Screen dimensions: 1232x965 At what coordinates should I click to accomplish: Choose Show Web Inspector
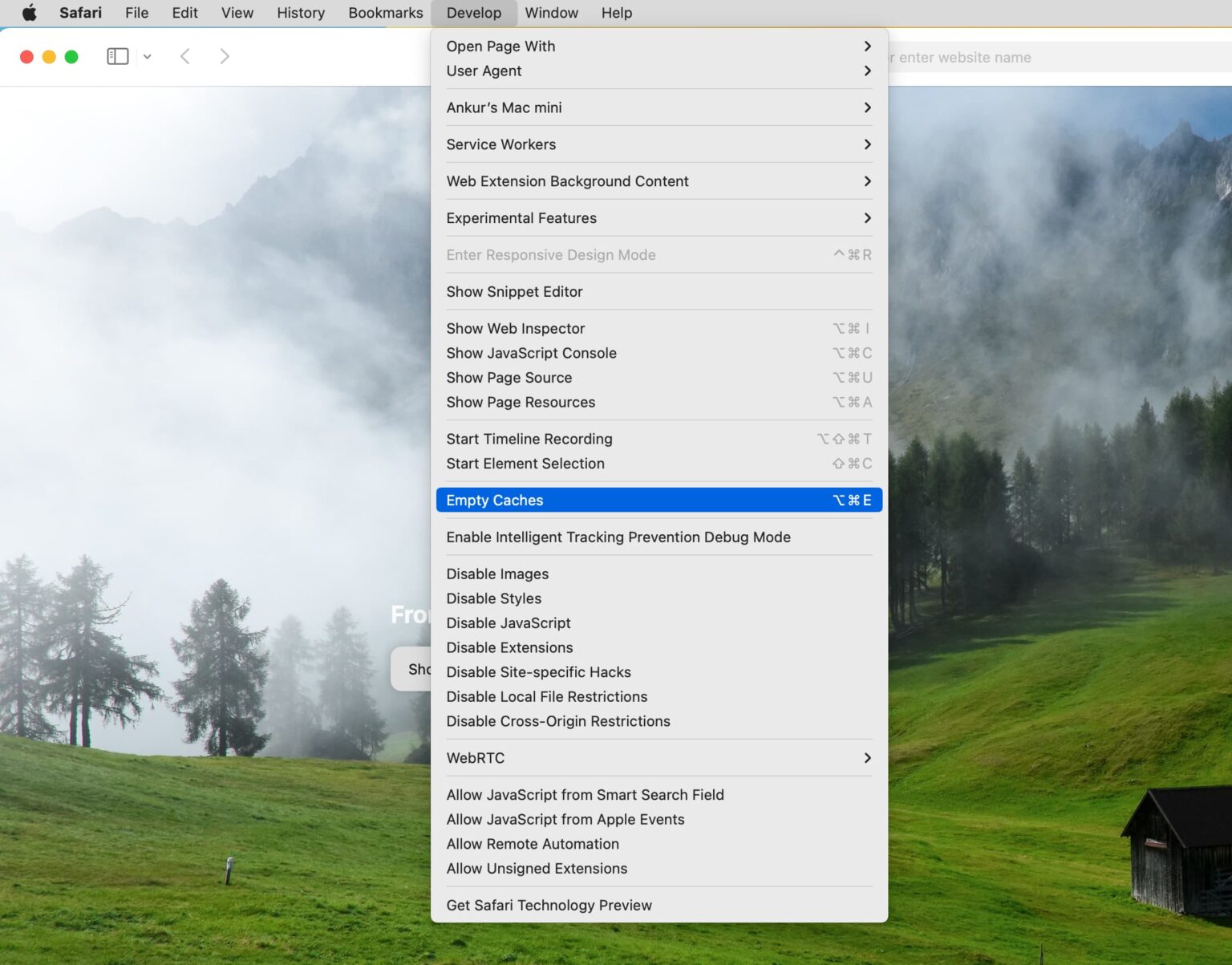tap(659, 328)
